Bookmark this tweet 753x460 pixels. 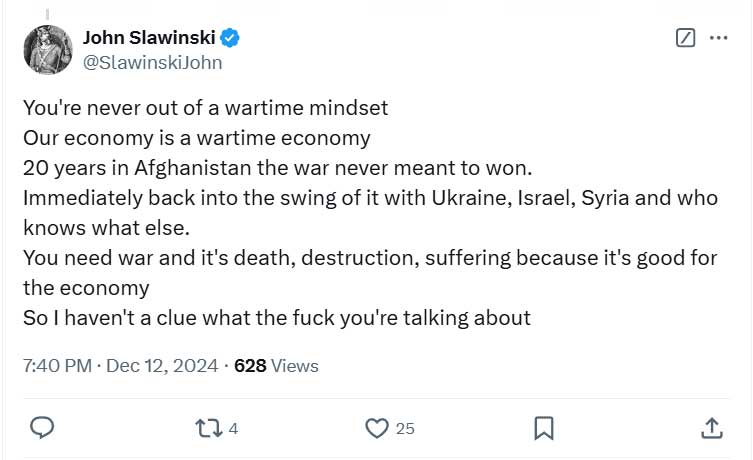(x=544, y=428)
